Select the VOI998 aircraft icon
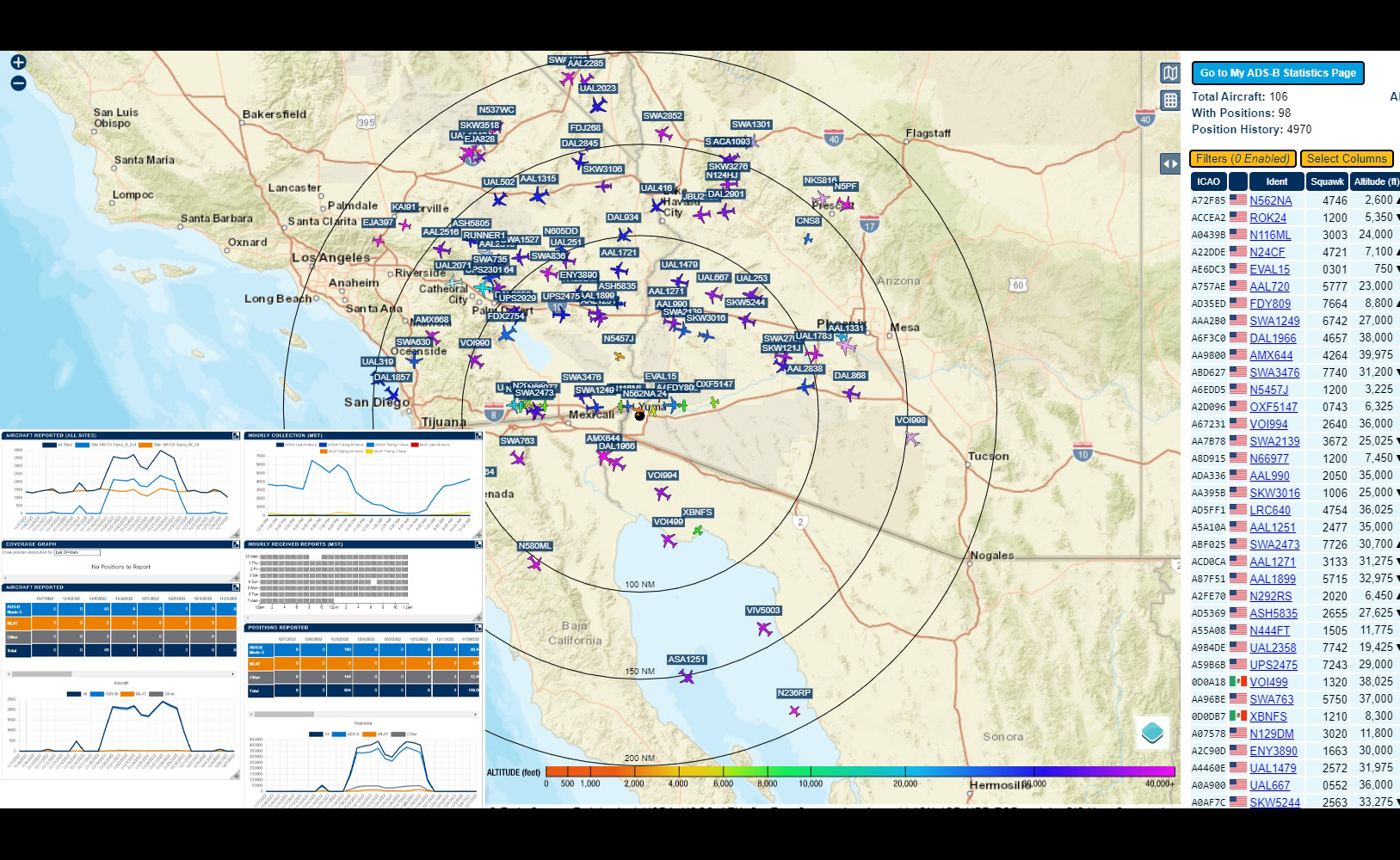Image resolution: width=1400 pixels, height=860 pixels. pyautogui.click(x=912, y=439)
